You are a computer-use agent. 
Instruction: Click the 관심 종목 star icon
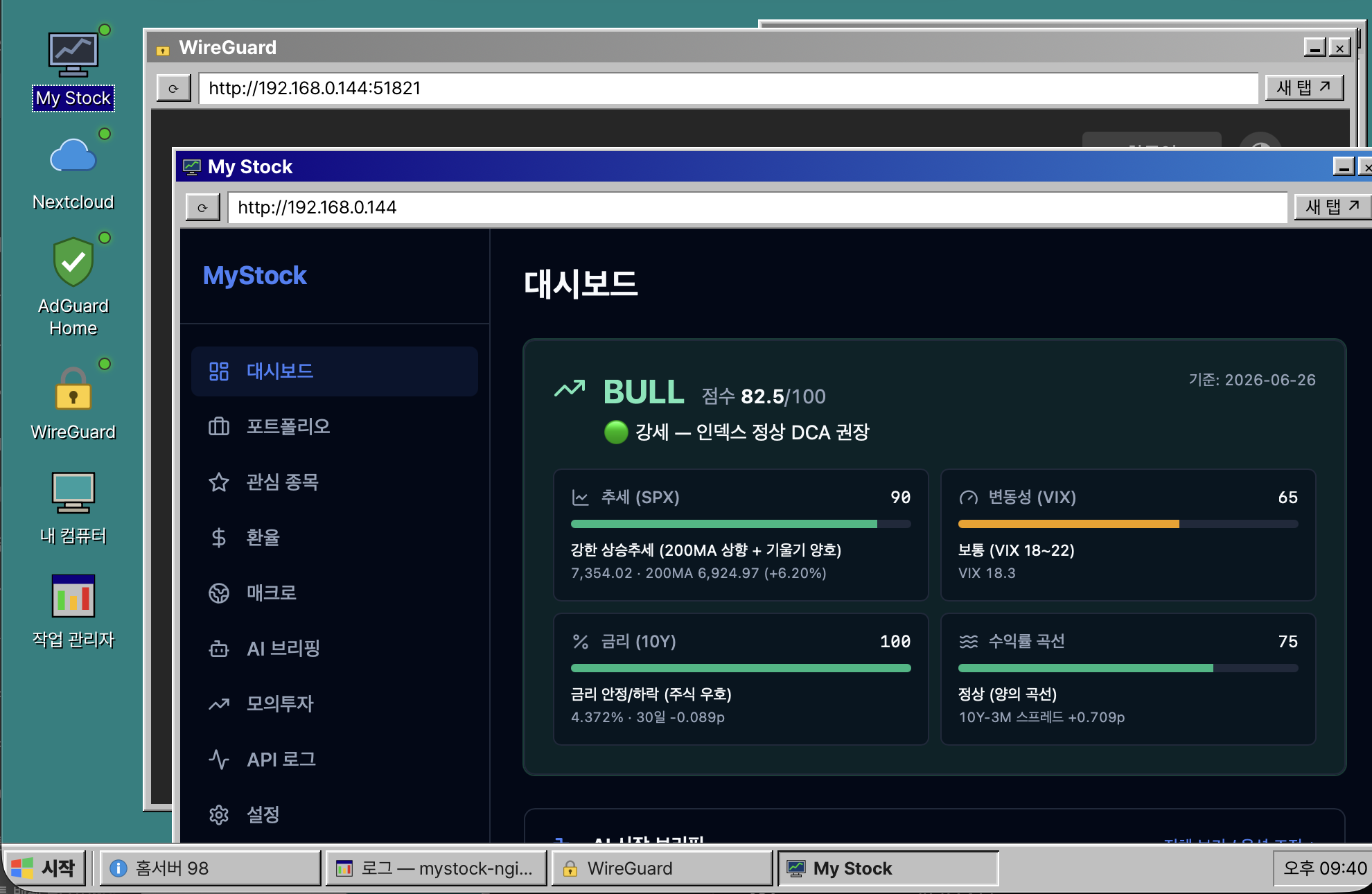(219, 482)
